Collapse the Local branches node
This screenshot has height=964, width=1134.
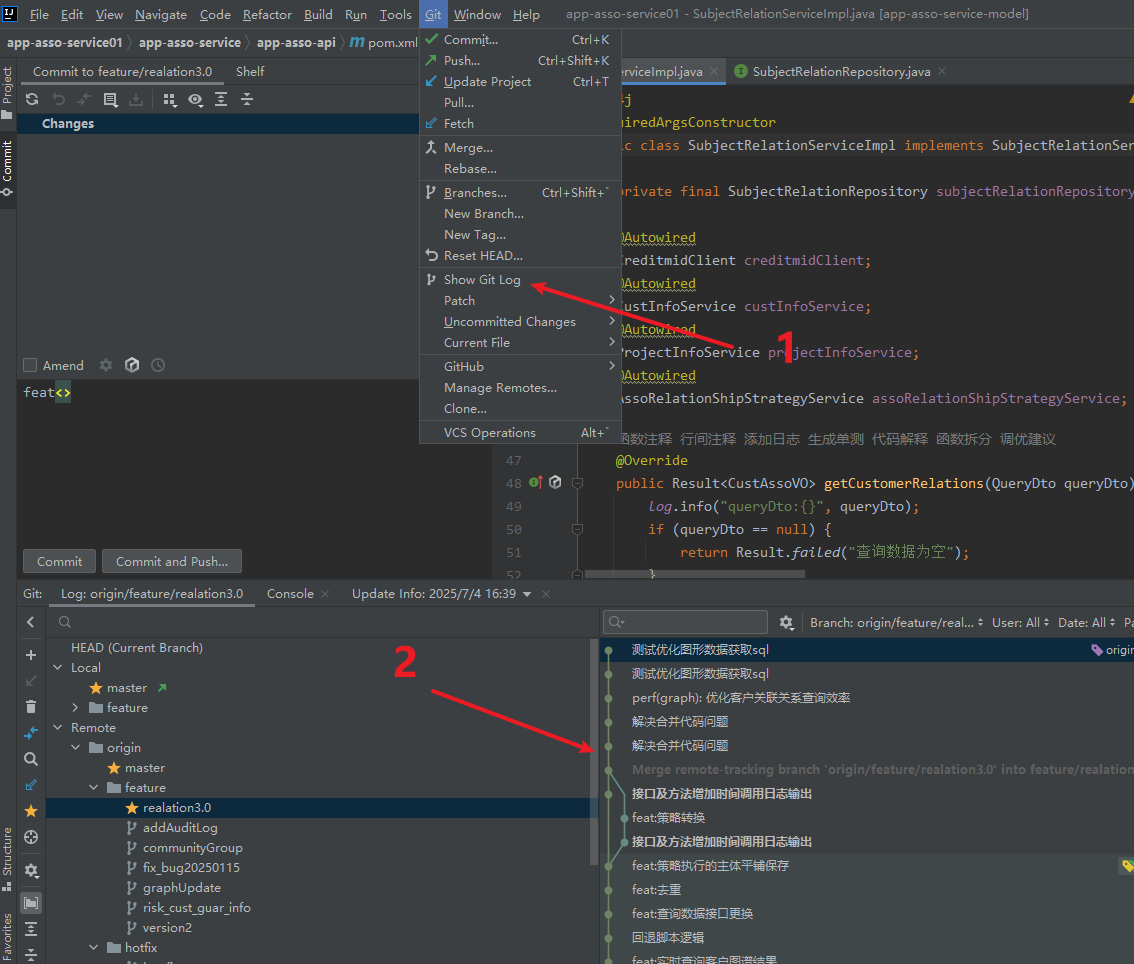click(x=58, y=667)
